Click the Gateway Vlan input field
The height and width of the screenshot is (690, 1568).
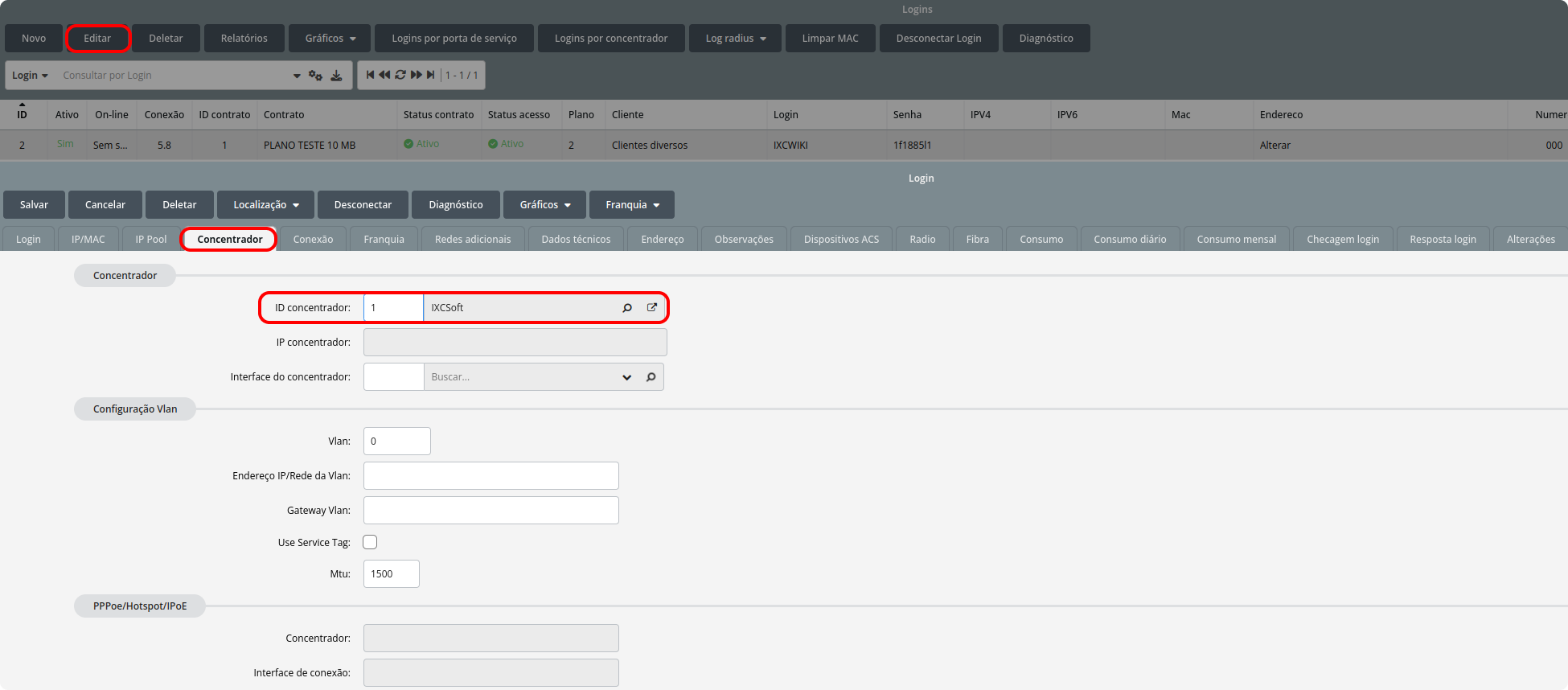[x=491, y=511]
